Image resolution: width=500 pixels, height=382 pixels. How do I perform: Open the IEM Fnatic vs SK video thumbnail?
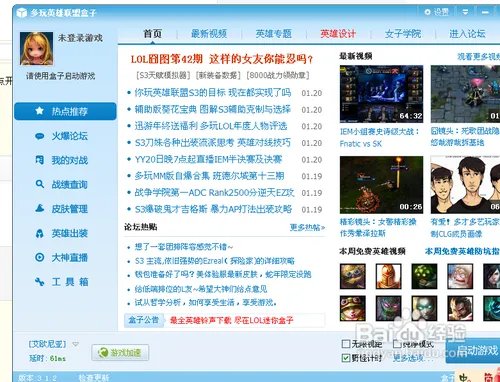[x=381, y=94]
